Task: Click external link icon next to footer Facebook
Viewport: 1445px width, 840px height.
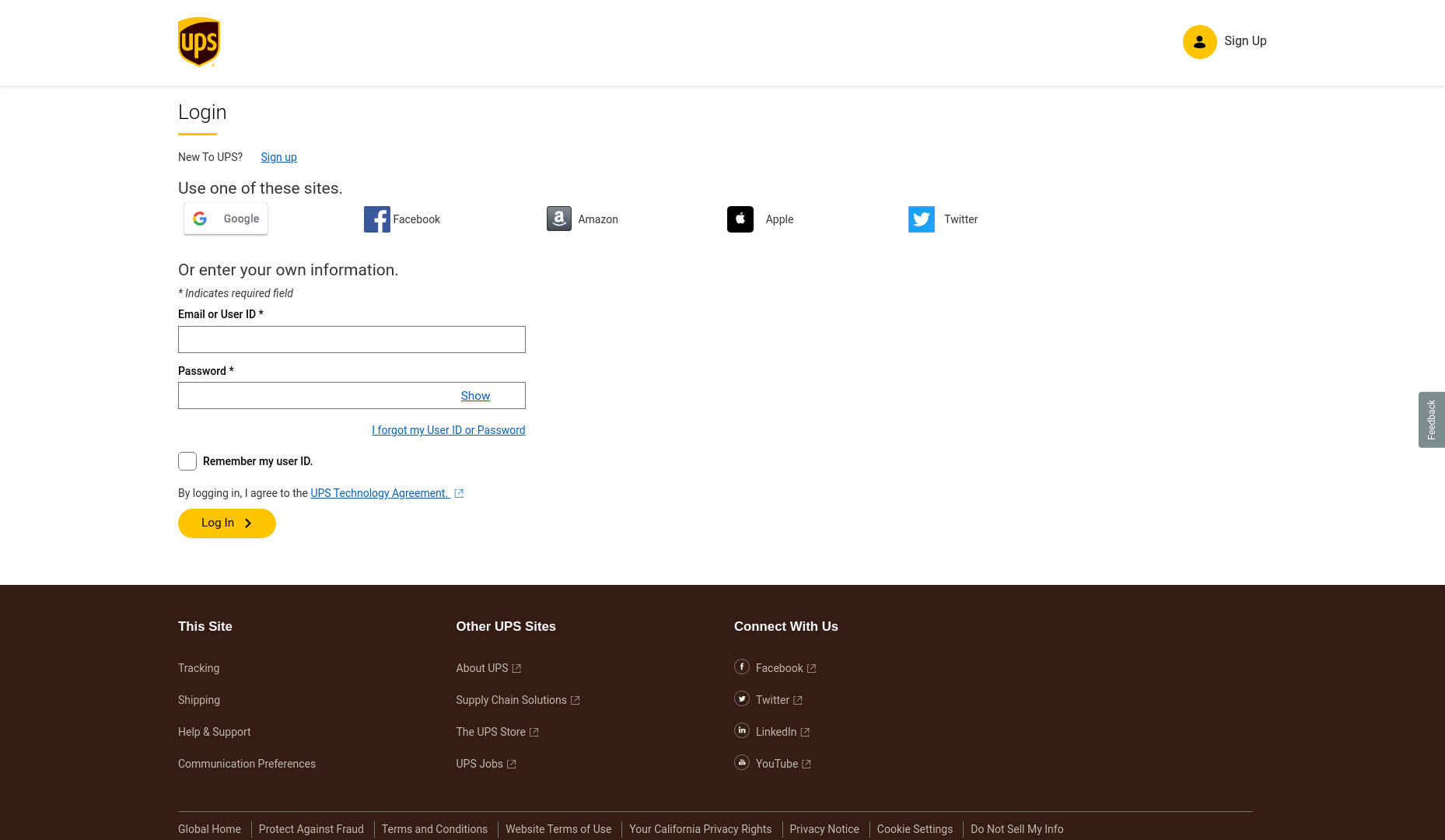Action: pyautogui.click(x=812, y=669)
